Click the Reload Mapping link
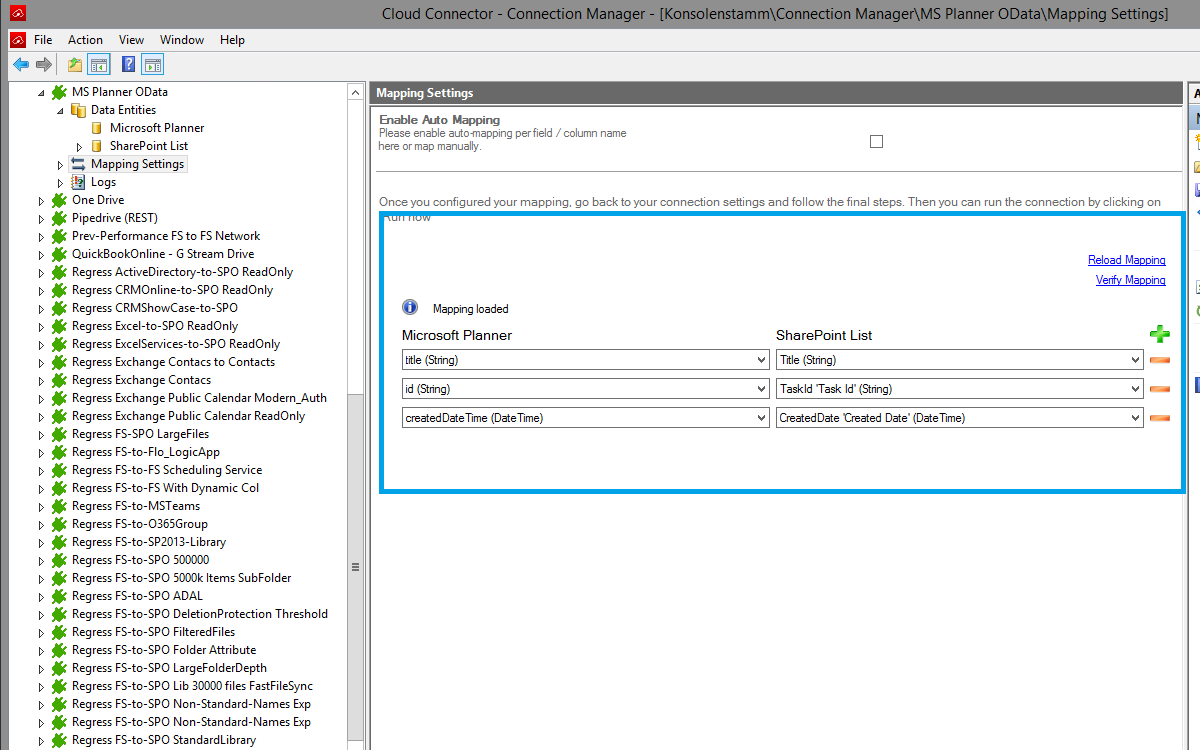Image resolution: width=1200 pixels, height=750 pixels. (1126, 260)
